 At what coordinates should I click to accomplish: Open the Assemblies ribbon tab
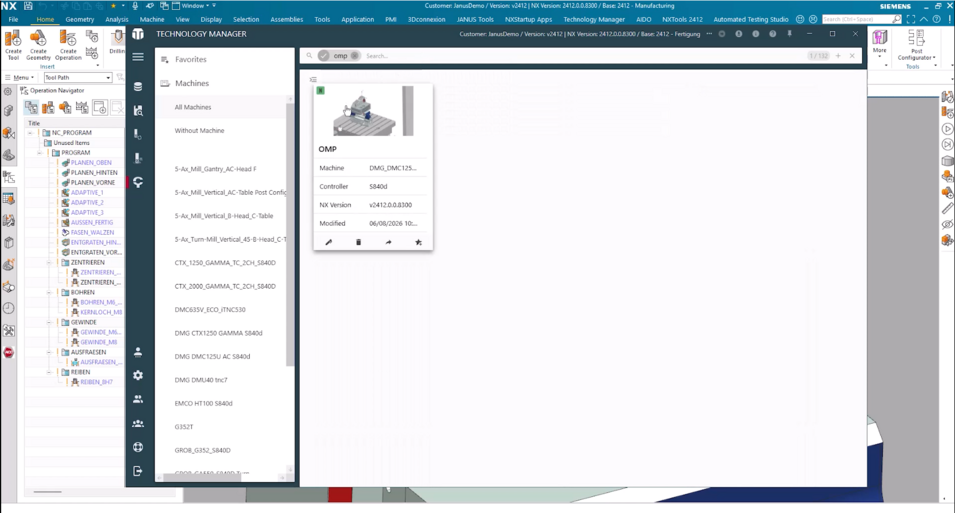[287, 19]
